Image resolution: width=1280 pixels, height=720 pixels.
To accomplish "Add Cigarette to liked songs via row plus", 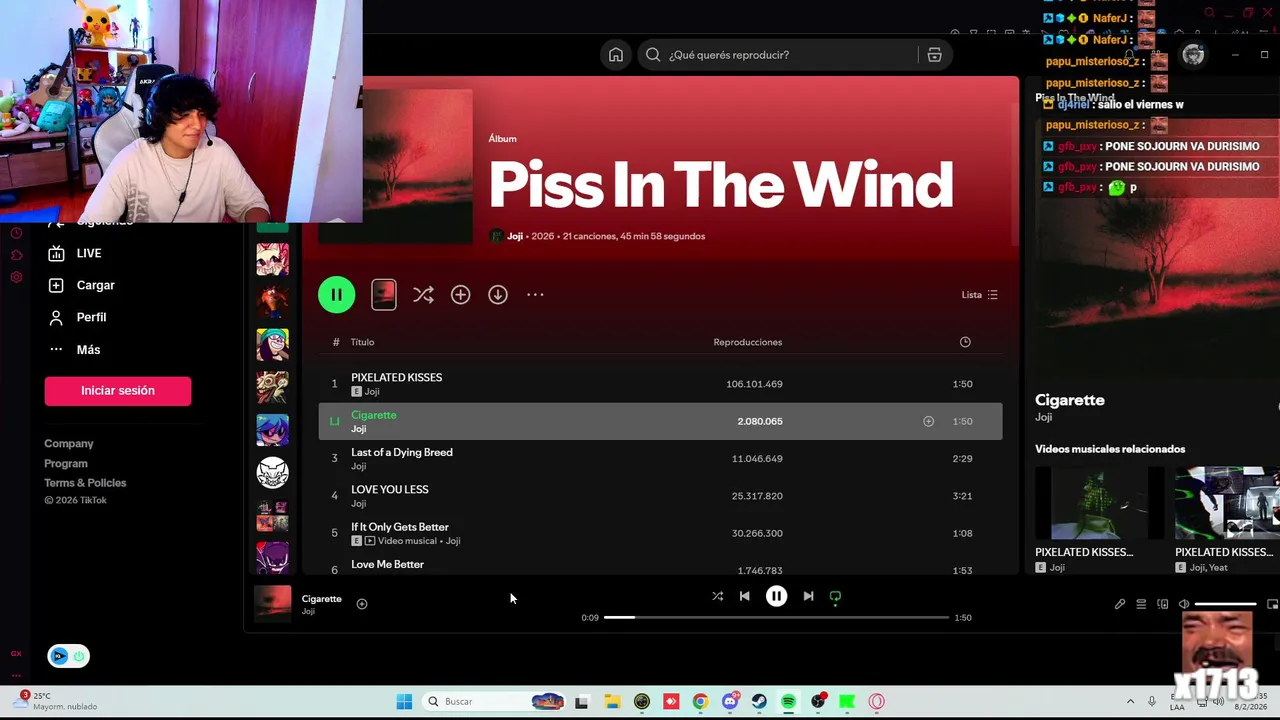I will 928,421.
